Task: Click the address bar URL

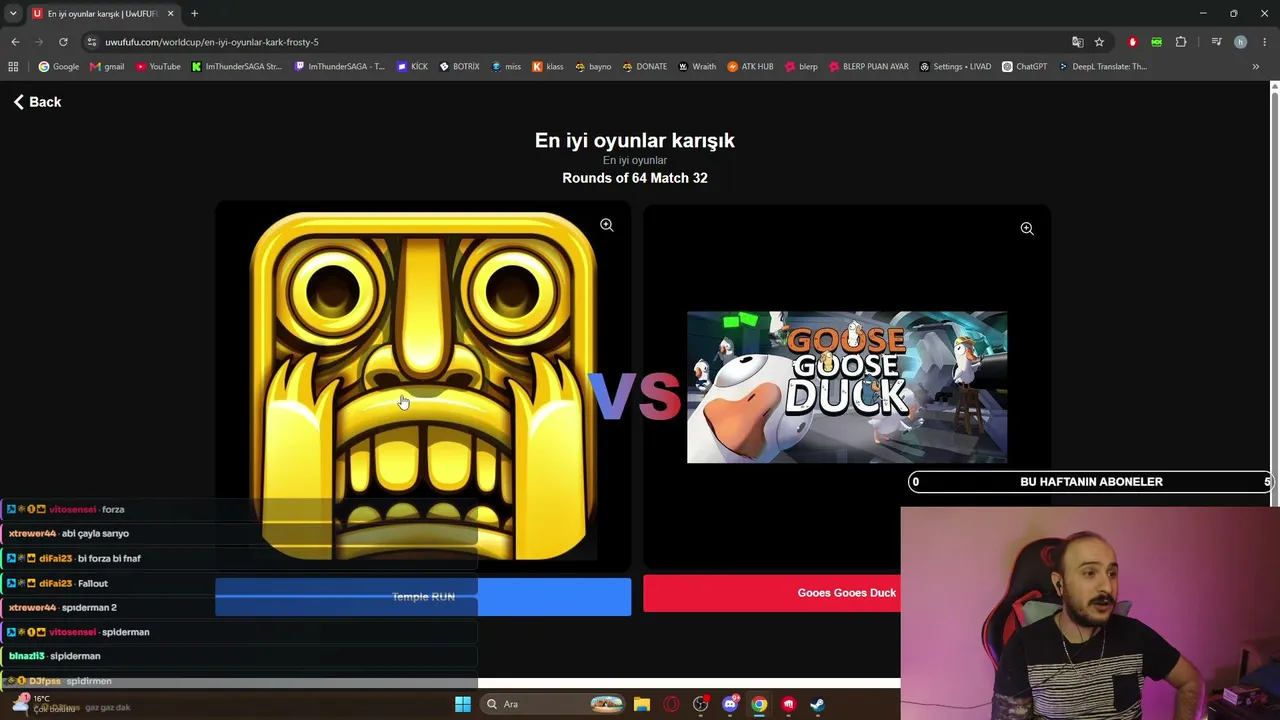Action: pos(212,42)
